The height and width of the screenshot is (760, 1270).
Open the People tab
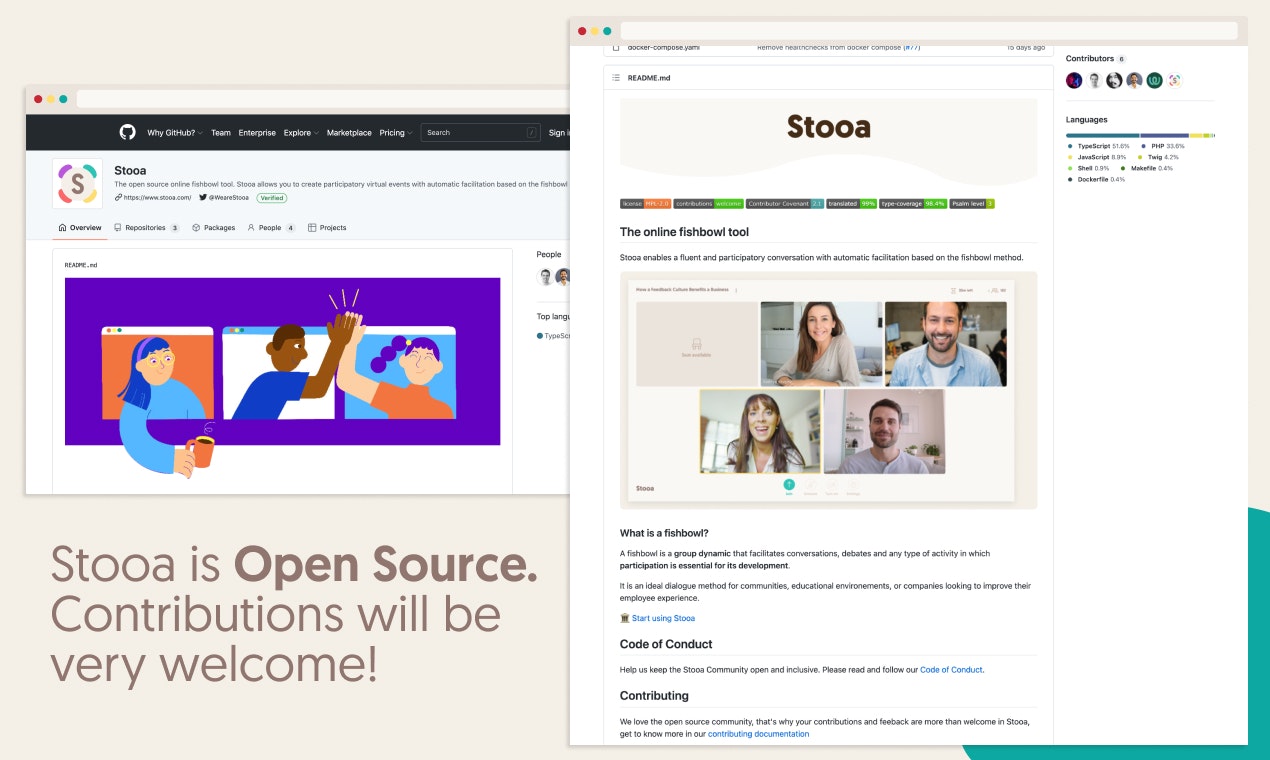271,228
